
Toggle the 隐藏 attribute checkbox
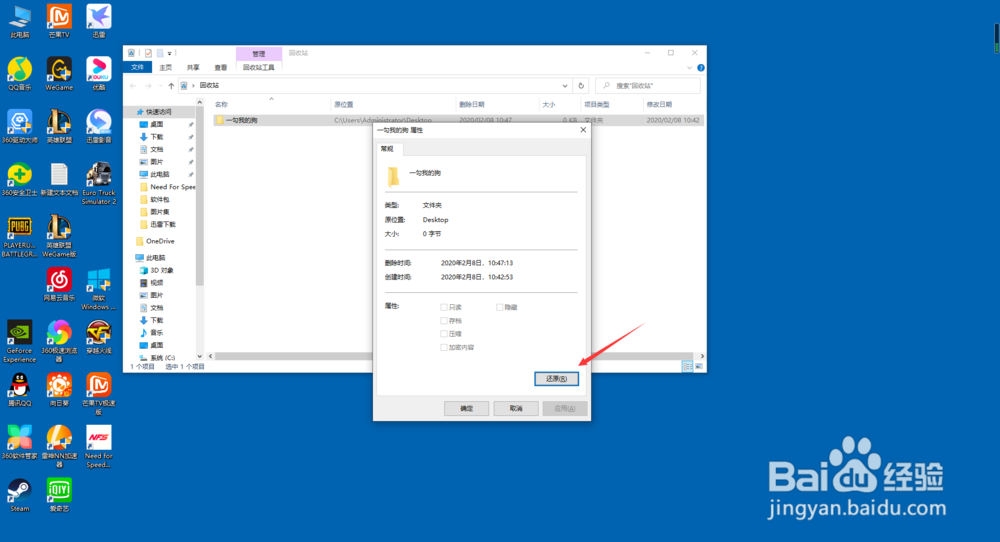pyautogui.click(x=499, y=307)
